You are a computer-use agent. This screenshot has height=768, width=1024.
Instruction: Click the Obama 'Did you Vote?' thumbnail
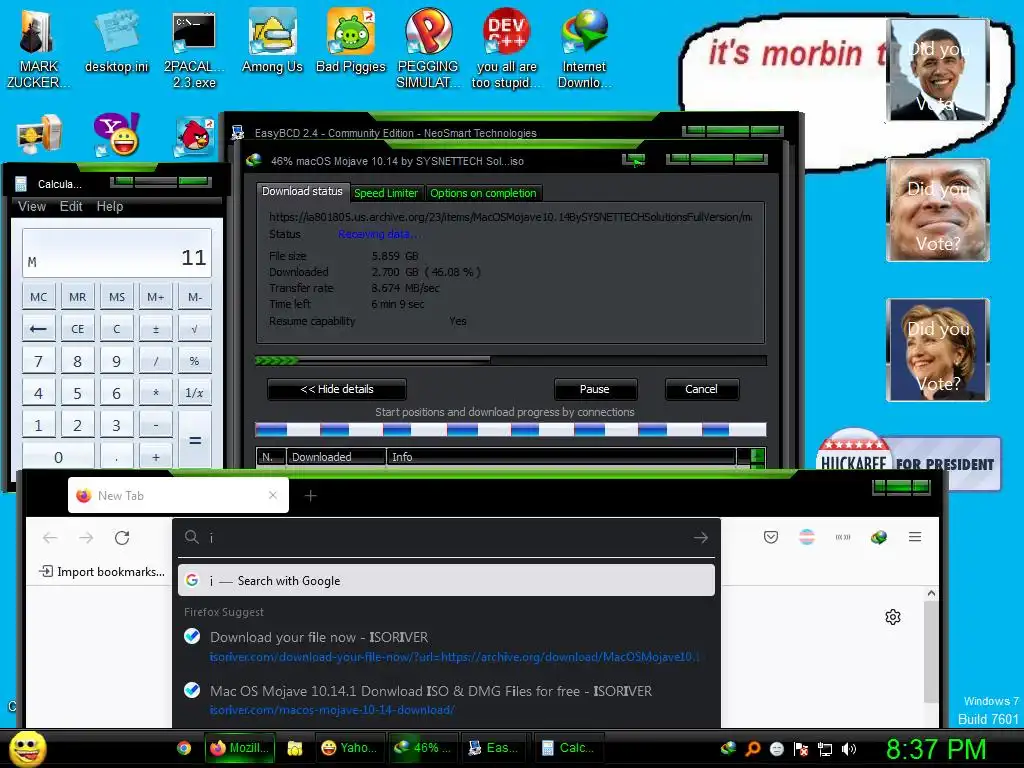tap(938, 69)
